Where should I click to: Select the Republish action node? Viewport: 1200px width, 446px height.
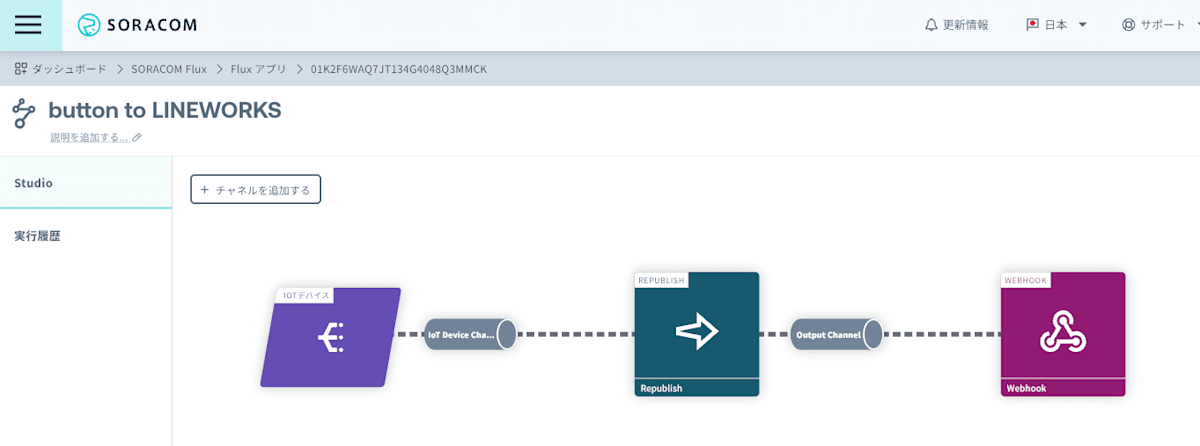pos(697,334)
